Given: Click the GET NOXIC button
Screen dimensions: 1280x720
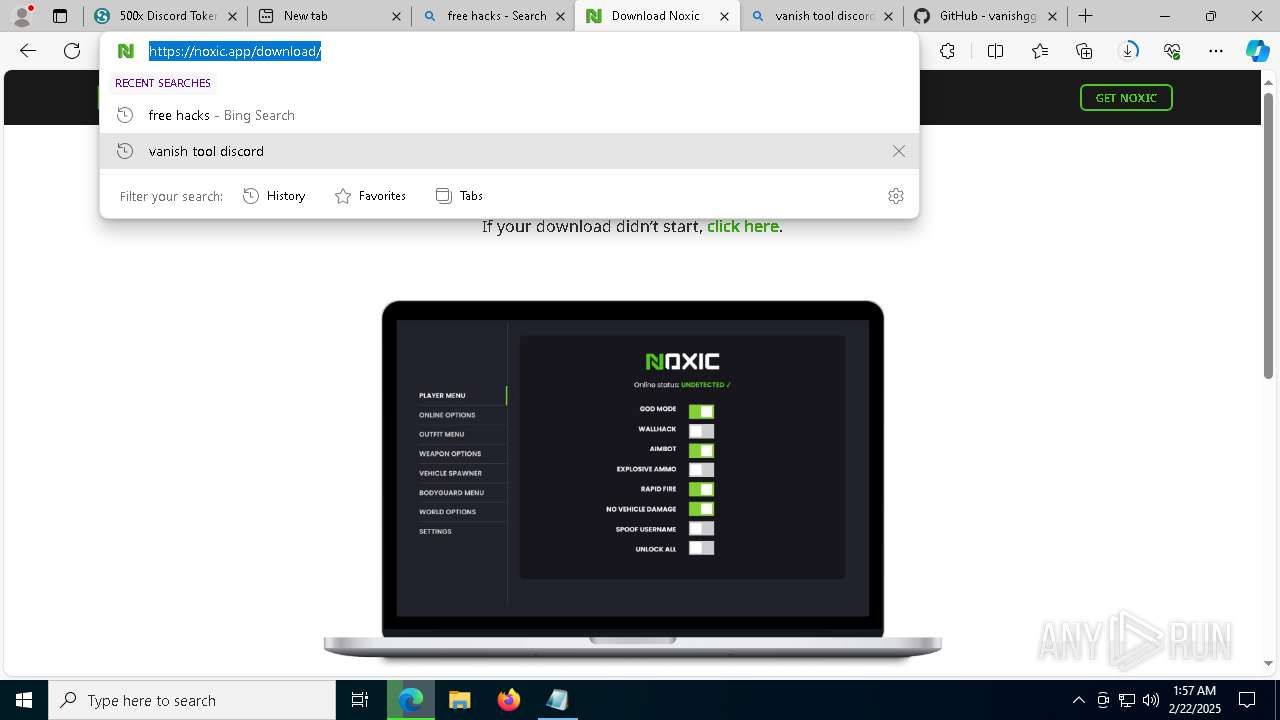Looking at the screenshot, I should pos(1126,97).
